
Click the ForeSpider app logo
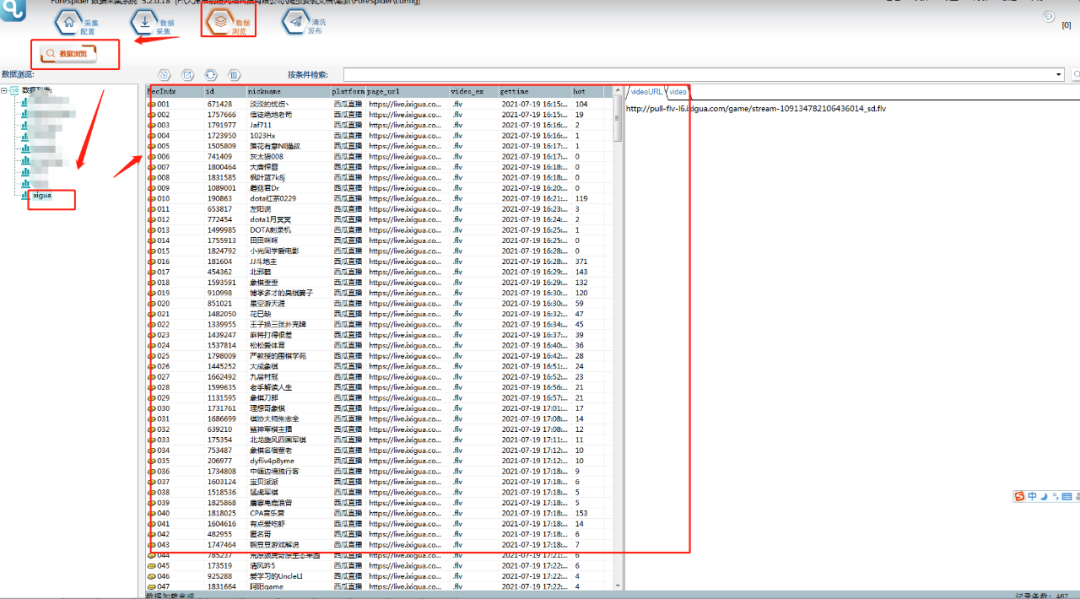tap(12, 10)
